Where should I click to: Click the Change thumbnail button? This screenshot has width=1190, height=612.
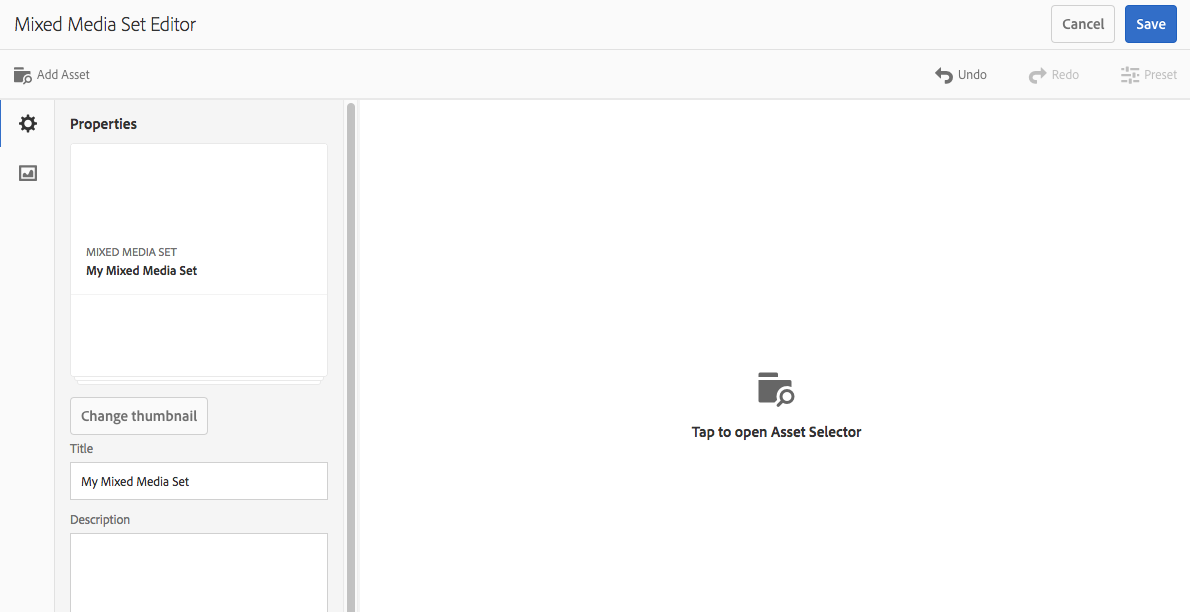pyautogui.click(x=139, y=416)
